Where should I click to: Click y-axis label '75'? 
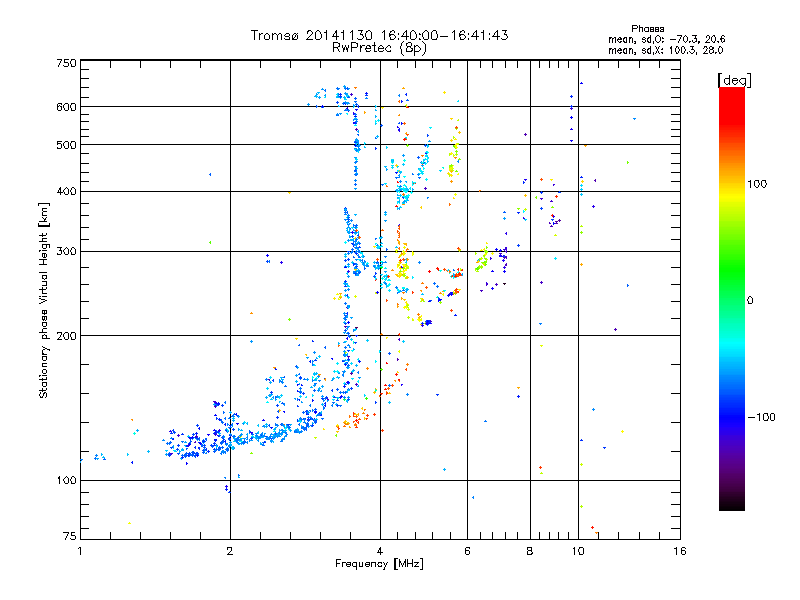coord(70,536)
